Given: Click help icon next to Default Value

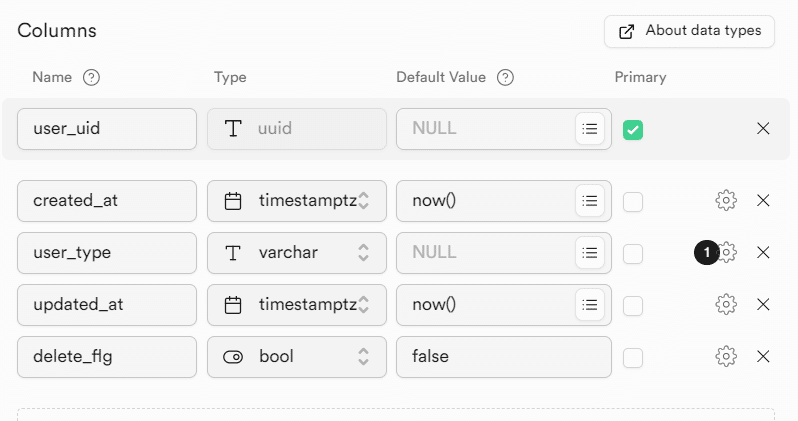Looking at the screenshot, I should [x=506, y=78].
